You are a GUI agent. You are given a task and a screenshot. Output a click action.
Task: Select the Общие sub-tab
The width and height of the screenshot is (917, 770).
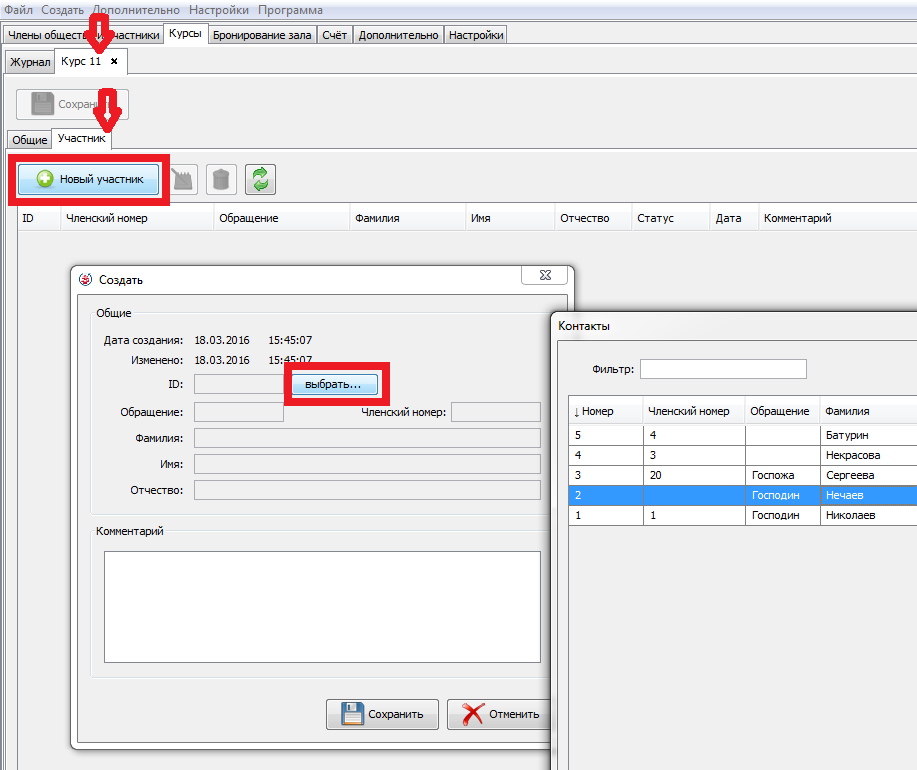[x=30, y=140]
